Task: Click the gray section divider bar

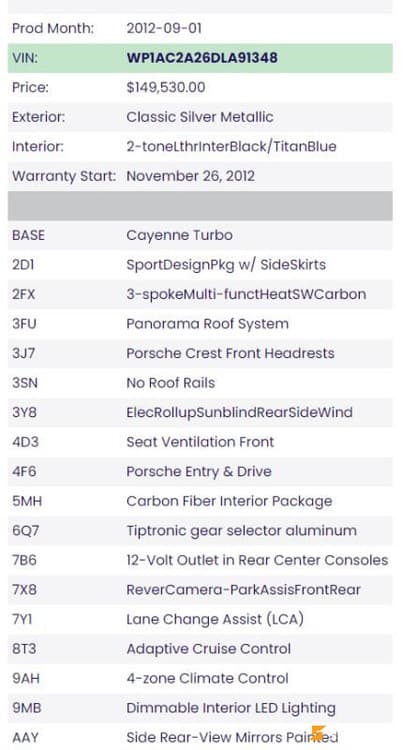Action: coord(200,206)
